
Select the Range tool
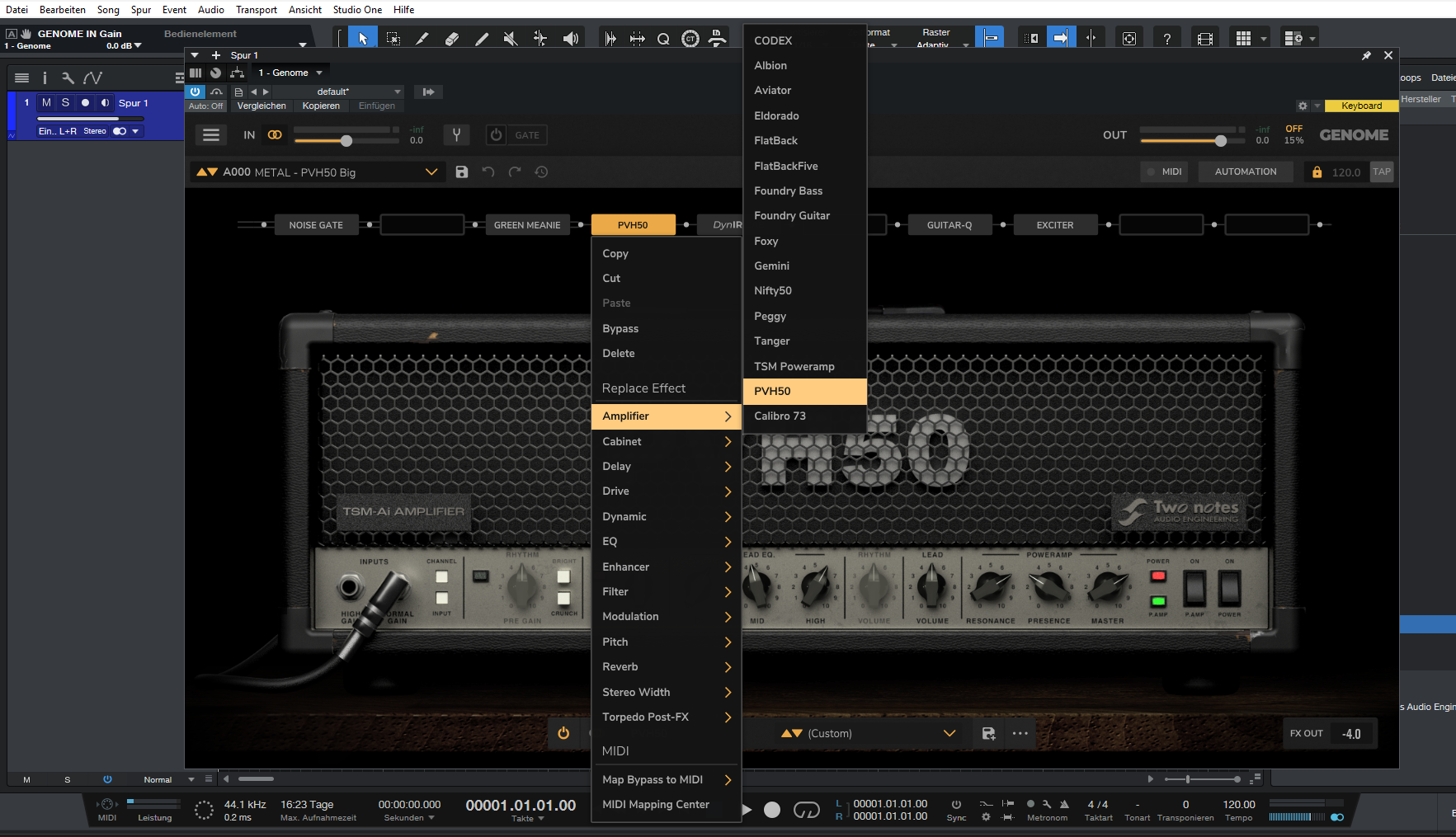coord(393,39)
